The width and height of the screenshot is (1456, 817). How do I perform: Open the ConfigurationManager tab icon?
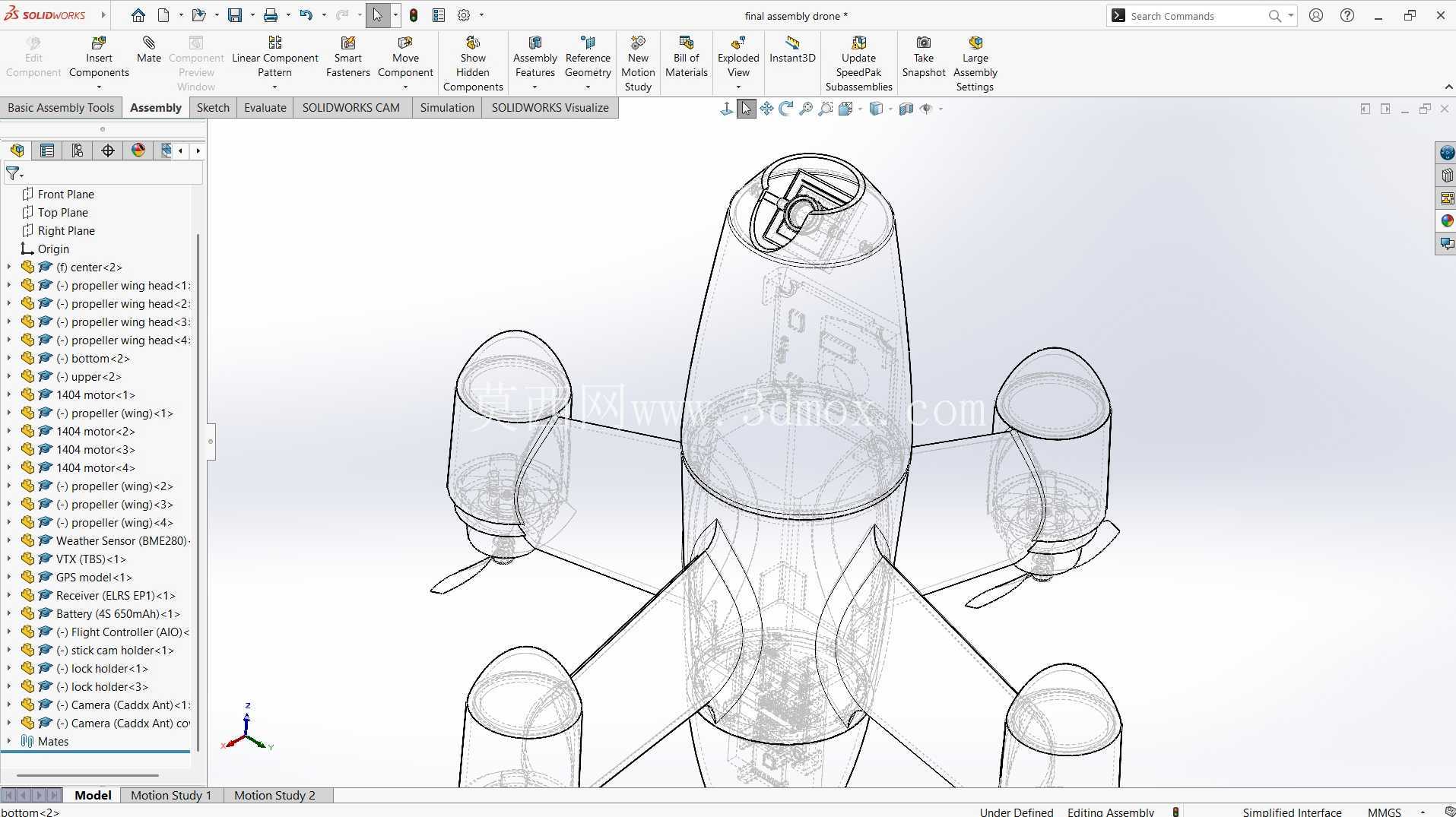click(77, 150)
